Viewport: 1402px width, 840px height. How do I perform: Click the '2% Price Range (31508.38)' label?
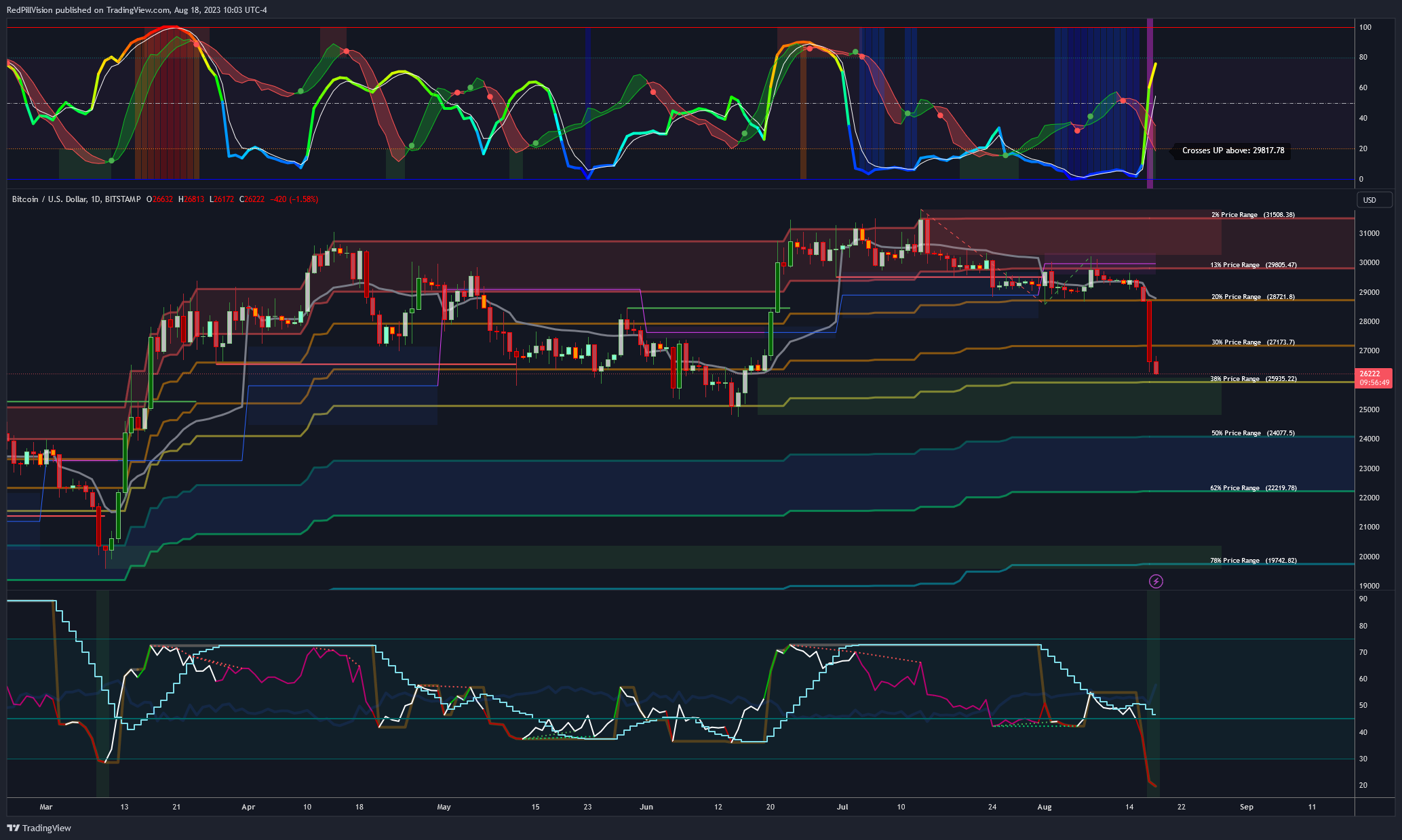coord(1253,215)
